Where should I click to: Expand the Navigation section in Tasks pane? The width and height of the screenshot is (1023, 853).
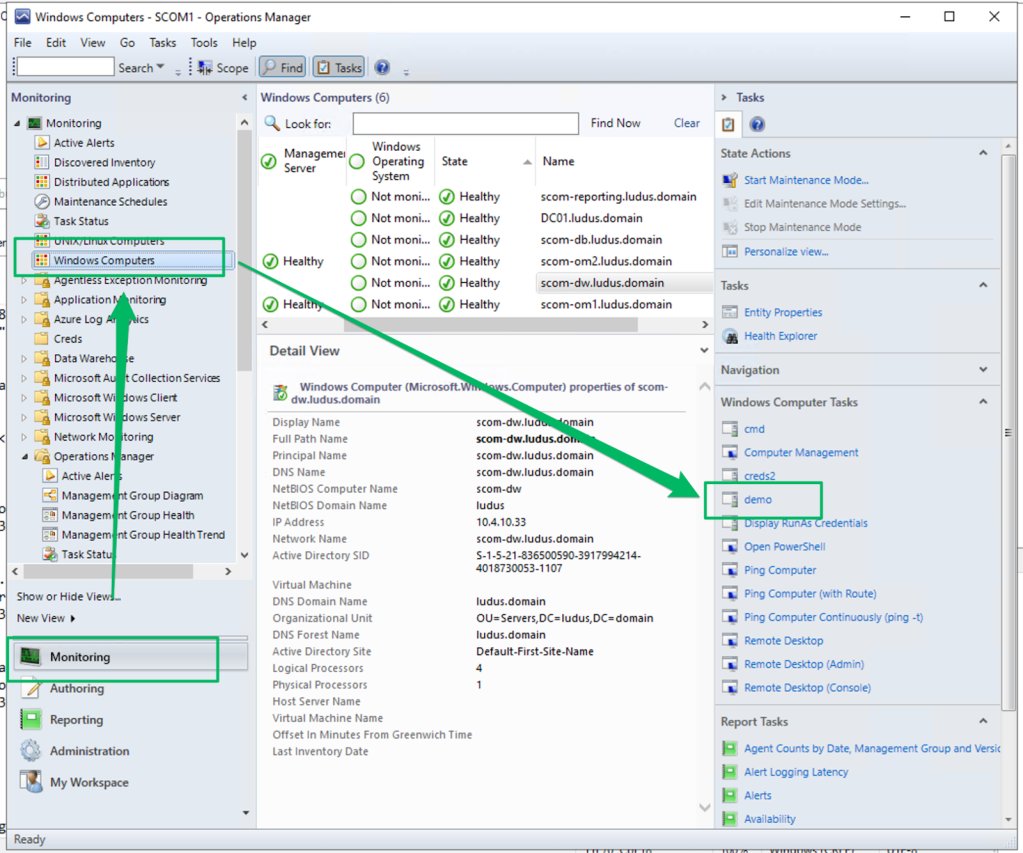coord(983,370)
